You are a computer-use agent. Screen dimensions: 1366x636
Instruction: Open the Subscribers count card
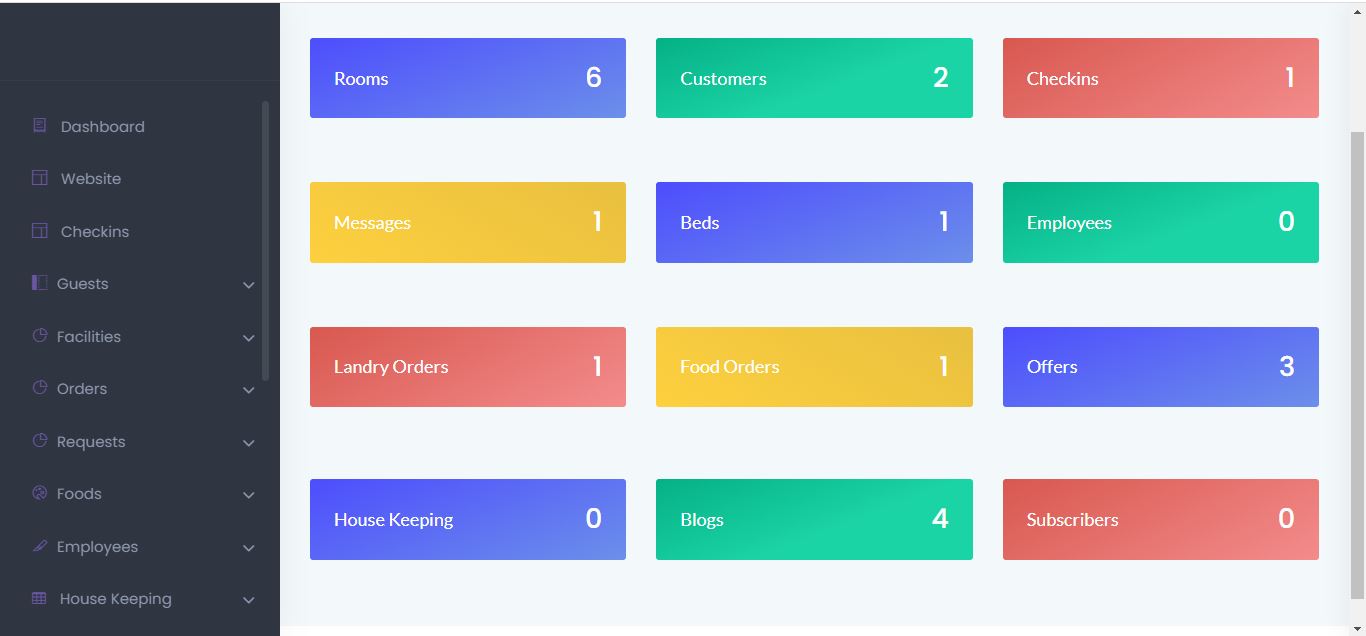click(1160, 519)
